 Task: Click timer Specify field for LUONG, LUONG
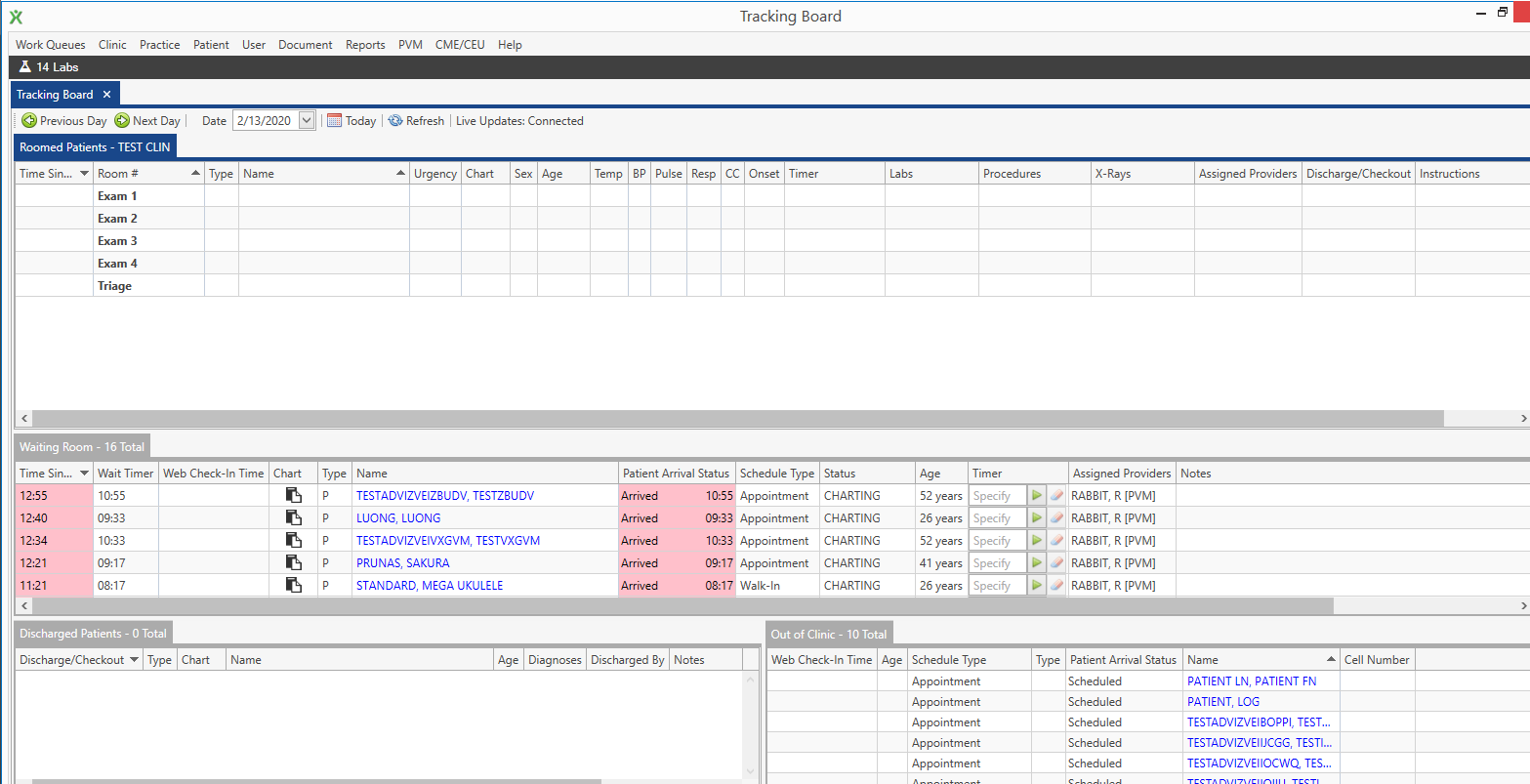click(x=998, y=518)
